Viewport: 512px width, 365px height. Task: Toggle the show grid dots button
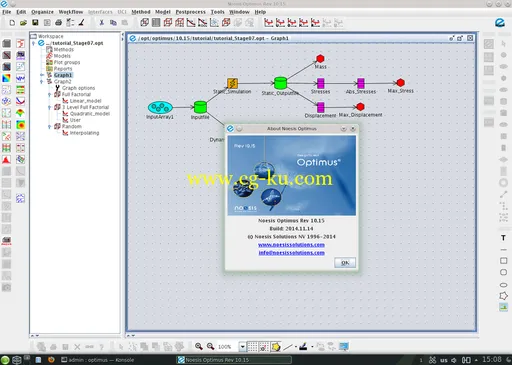[252, 347]
